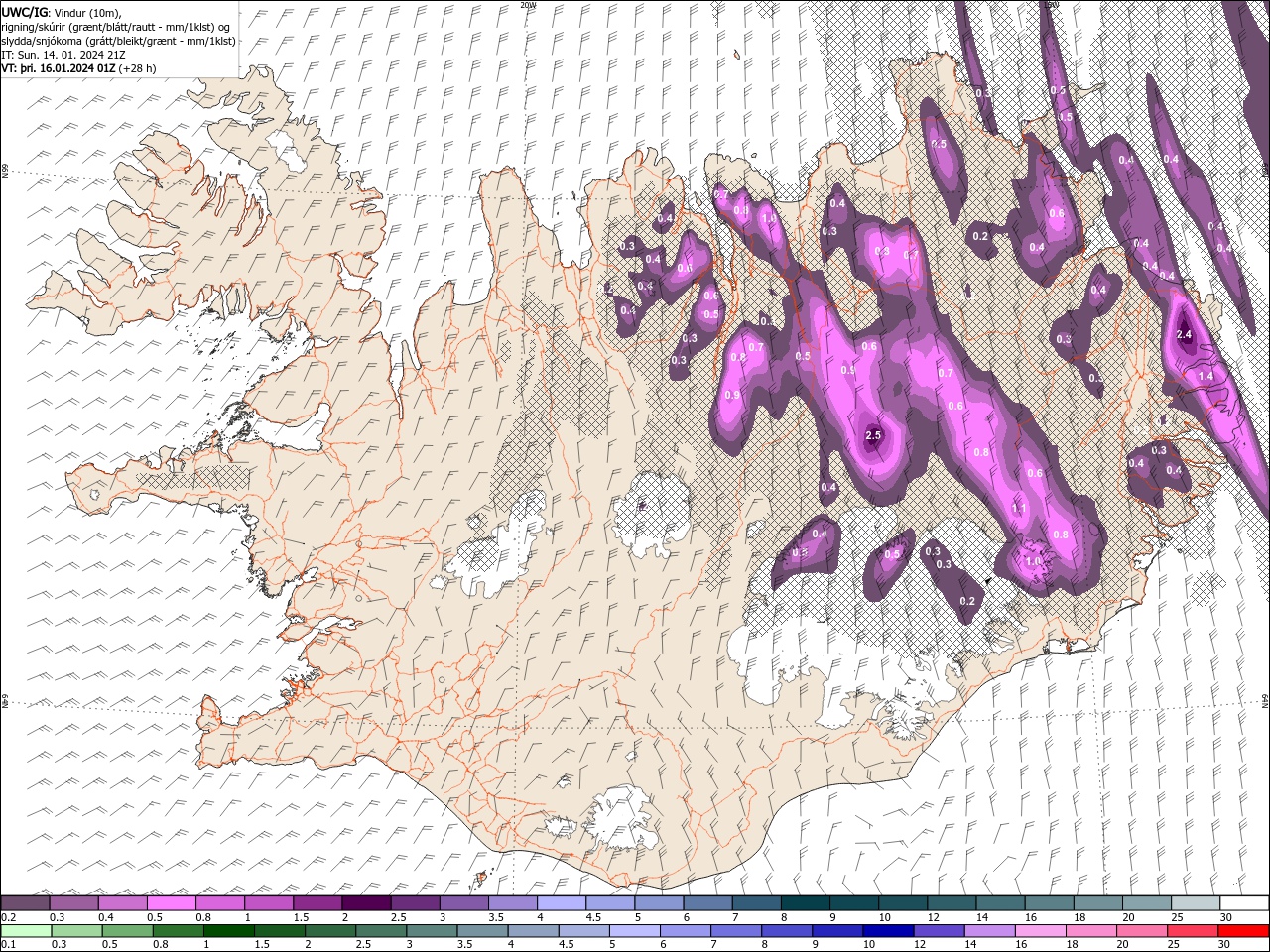The image size is (1270, 952).
Task: Click the light pink rain swatch between 16 and 18
Action: pos(1040,931)
